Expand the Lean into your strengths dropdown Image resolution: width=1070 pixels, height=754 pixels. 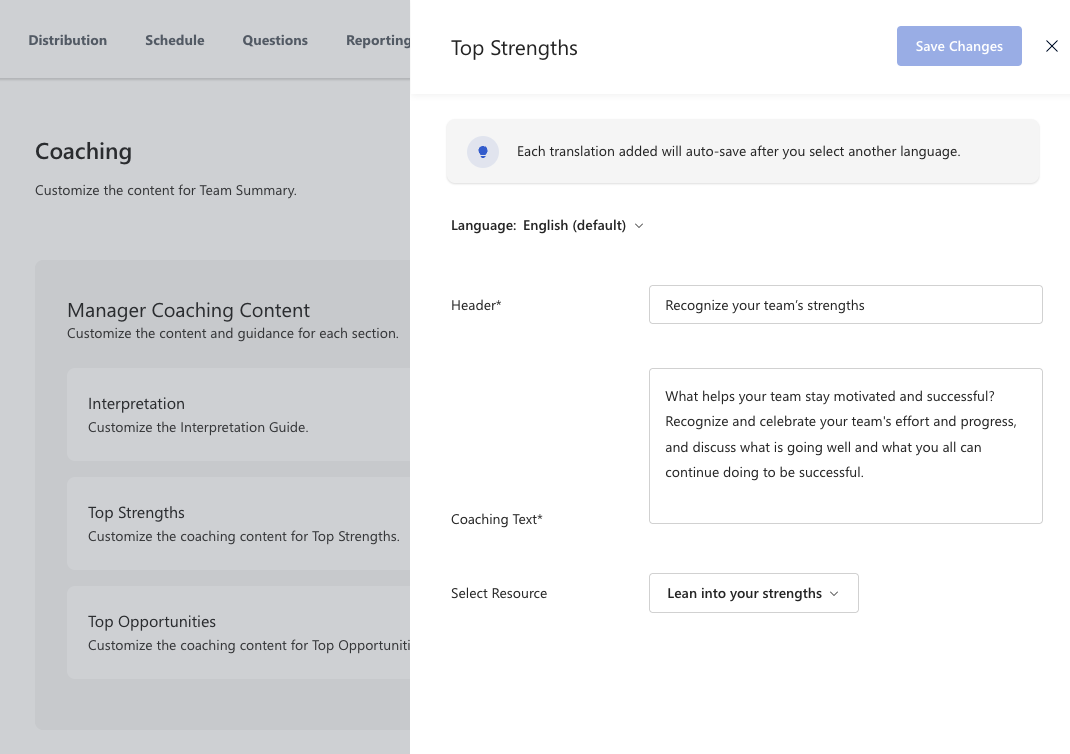click(x=753, y=593)
